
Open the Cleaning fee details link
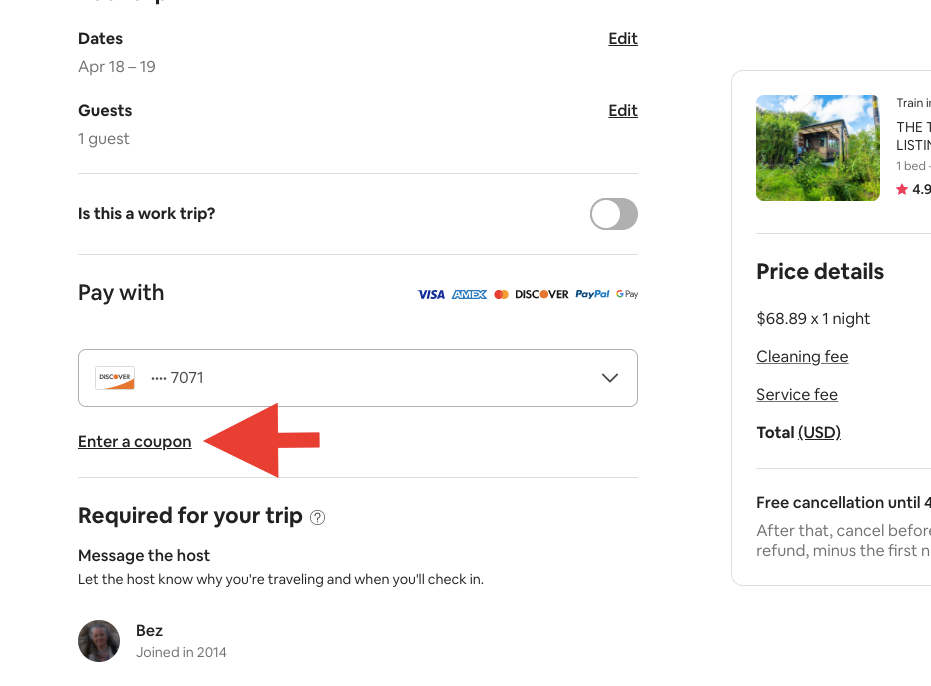[x=802, y=357]
